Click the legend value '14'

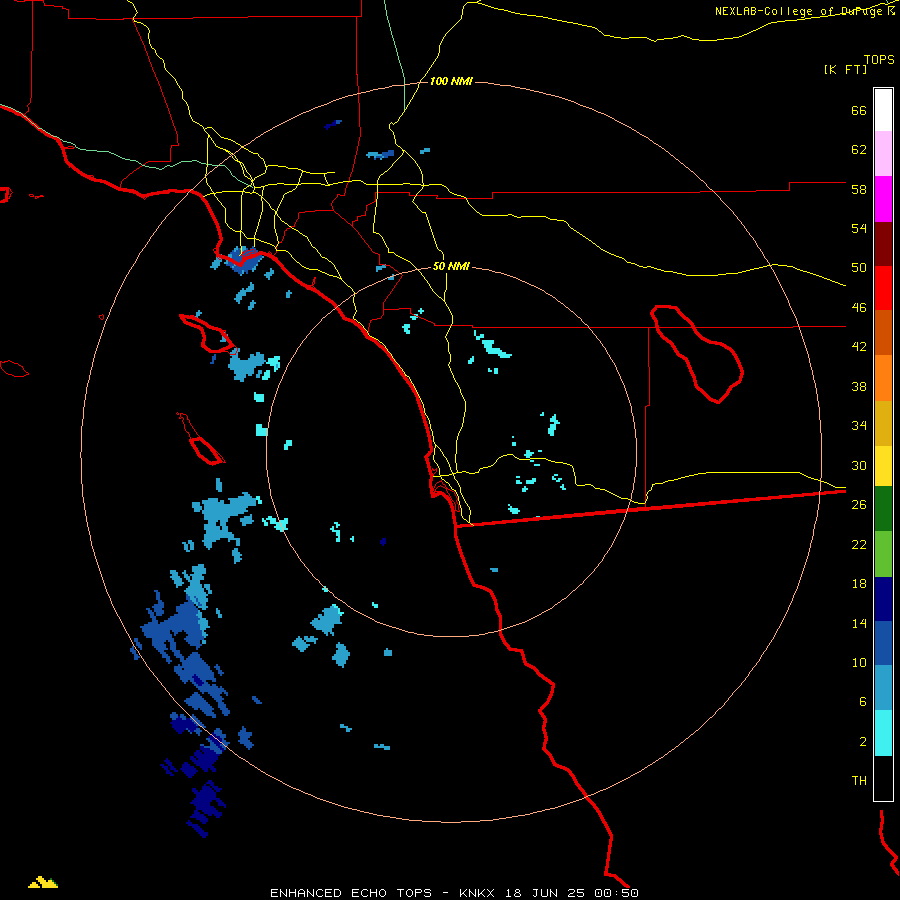pyautogui.click(x=859, y=623)
